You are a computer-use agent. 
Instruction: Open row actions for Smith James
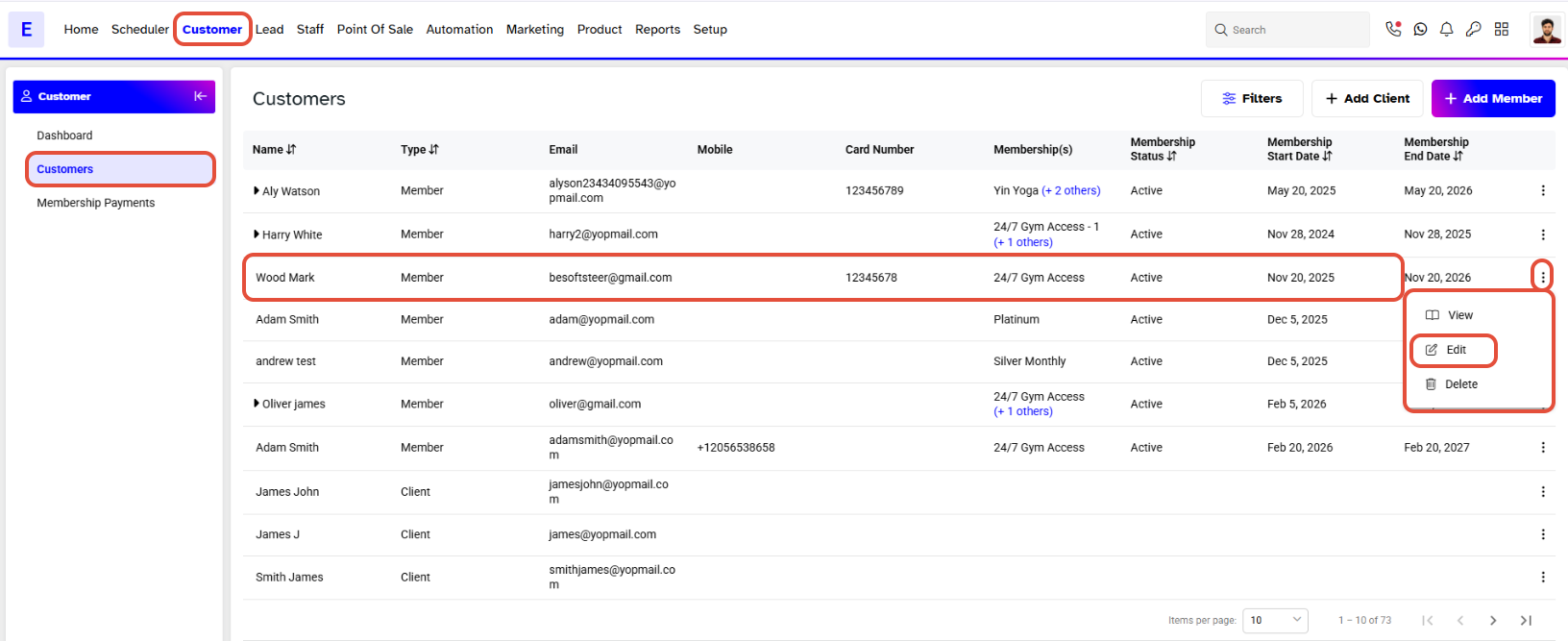coord(1543,577)
